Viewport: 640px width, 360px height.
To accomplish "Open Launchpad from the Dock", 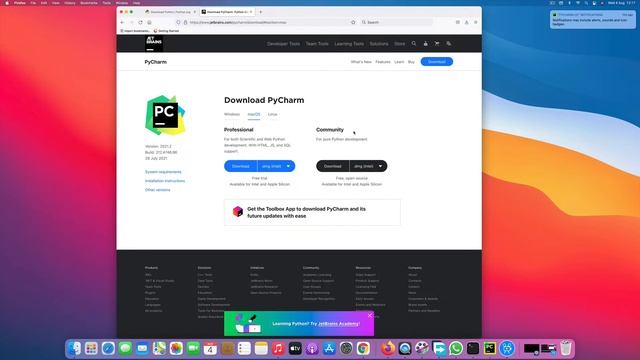I will click(x=91, y=348).
